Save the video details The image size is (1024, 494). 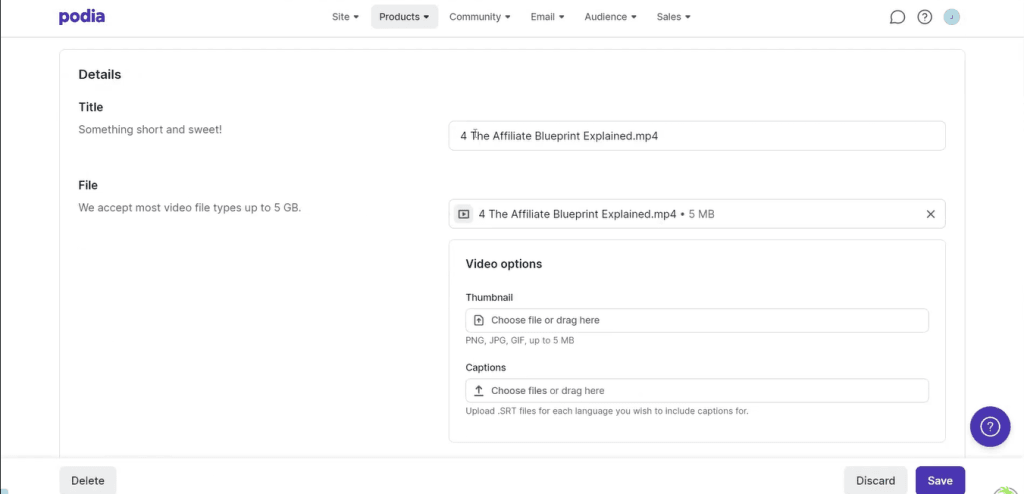click(940, 480)
